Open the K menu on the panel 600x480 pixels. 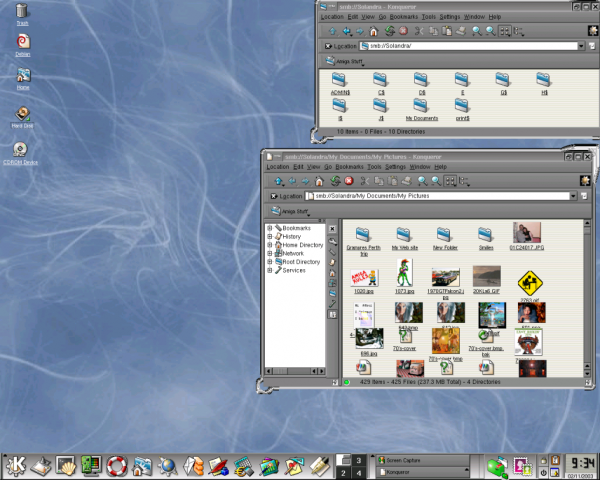(15, 465)
